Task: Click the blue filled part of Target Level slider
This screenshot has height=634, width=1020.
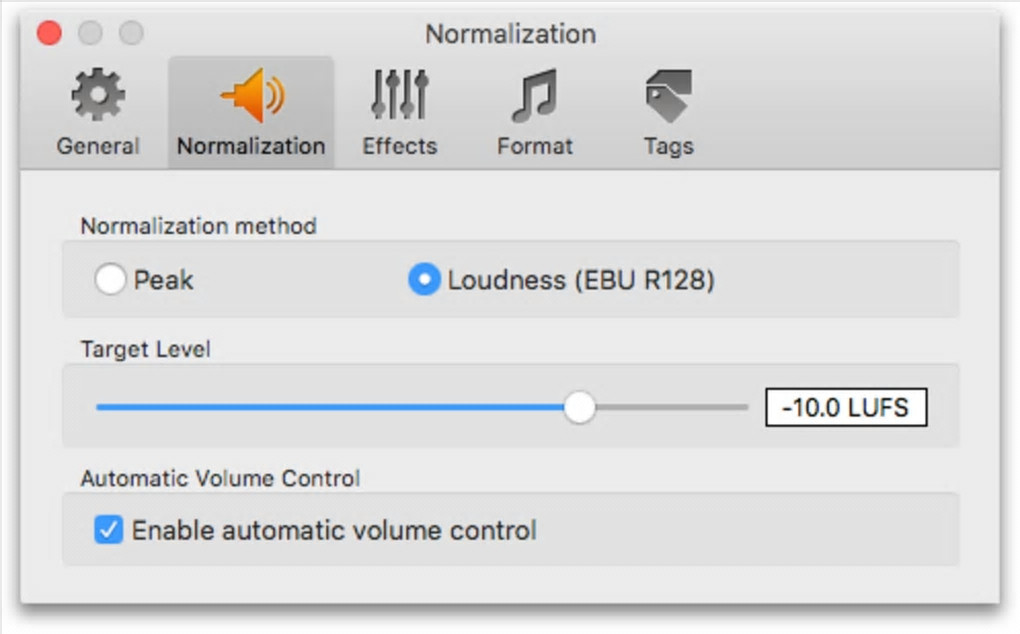Action: click(330, 407)
